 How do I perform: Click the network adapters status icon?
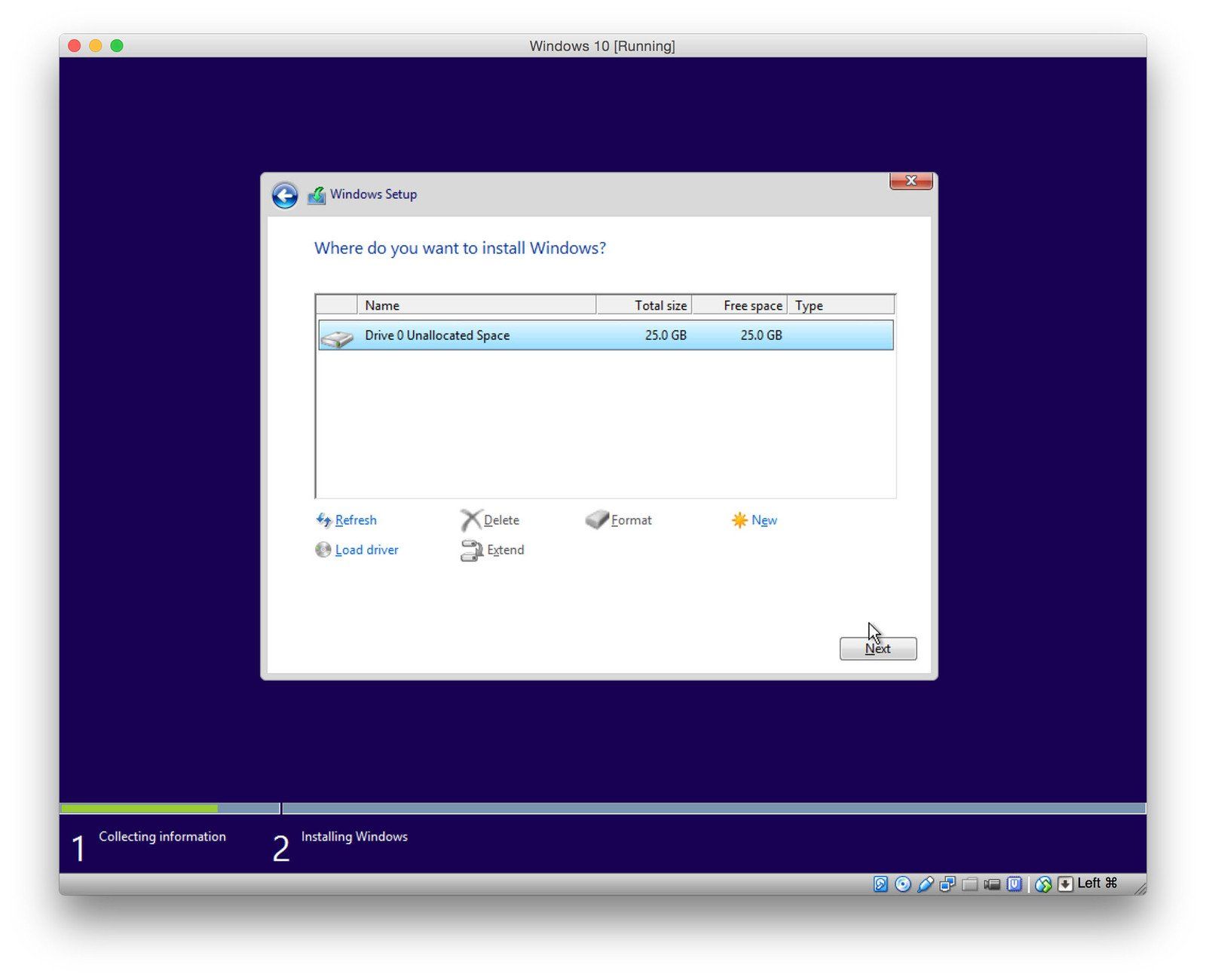coord(947,884)
